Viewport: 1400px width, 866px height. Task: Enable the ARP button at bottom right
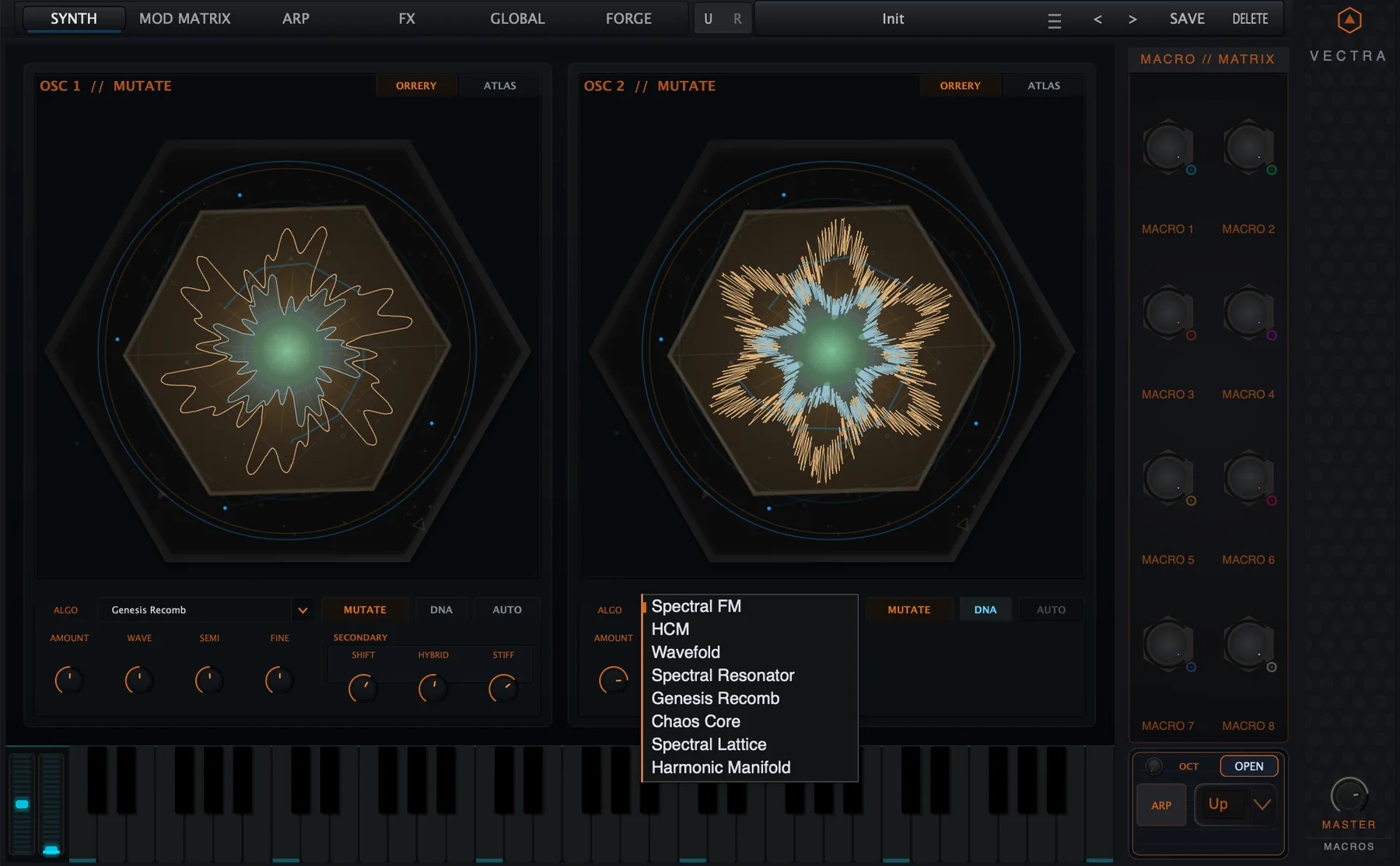coord(1161,805)
